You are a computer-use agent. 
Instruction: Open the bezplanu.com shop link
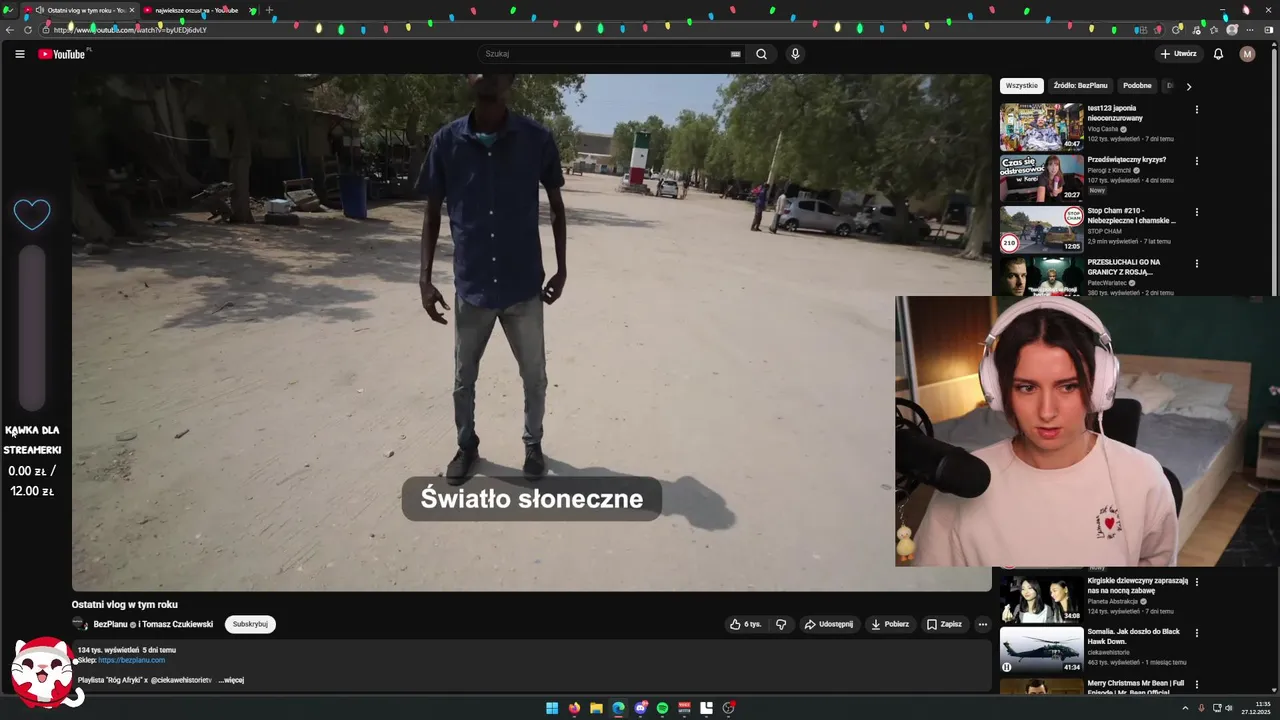pos(131,660)
